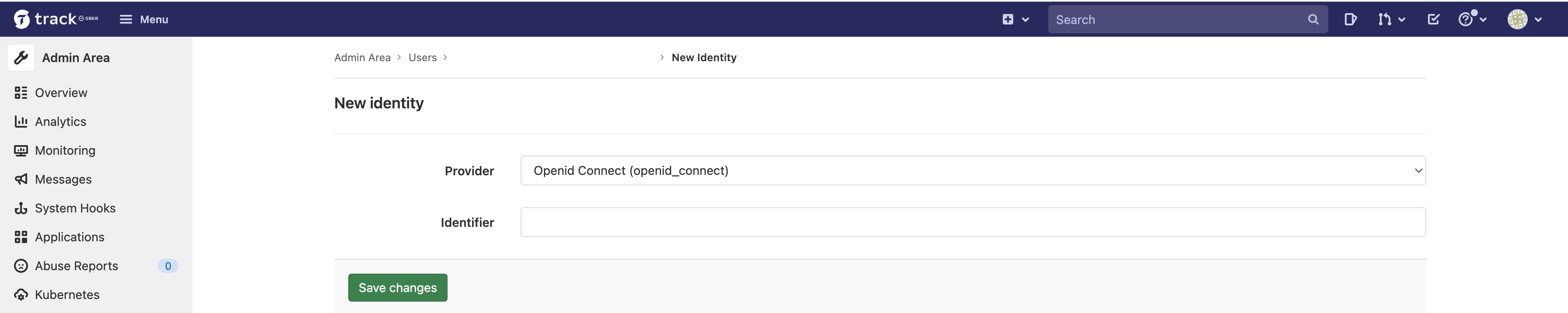Expand the Provider select dropdown
The width and height of the screenshot is (1568, 313).
click(973, 171)
